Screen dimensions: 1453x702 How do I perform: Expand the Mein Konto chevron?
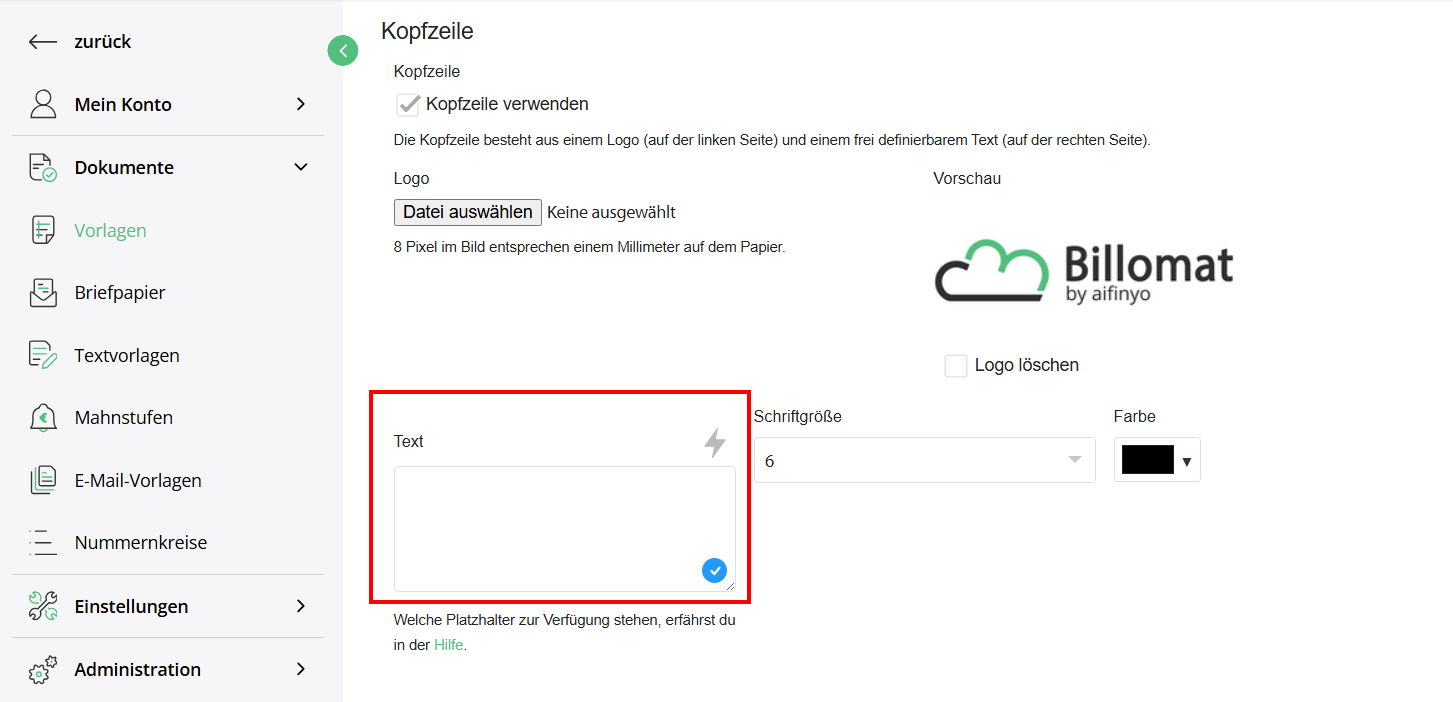[x=301, y=104]
